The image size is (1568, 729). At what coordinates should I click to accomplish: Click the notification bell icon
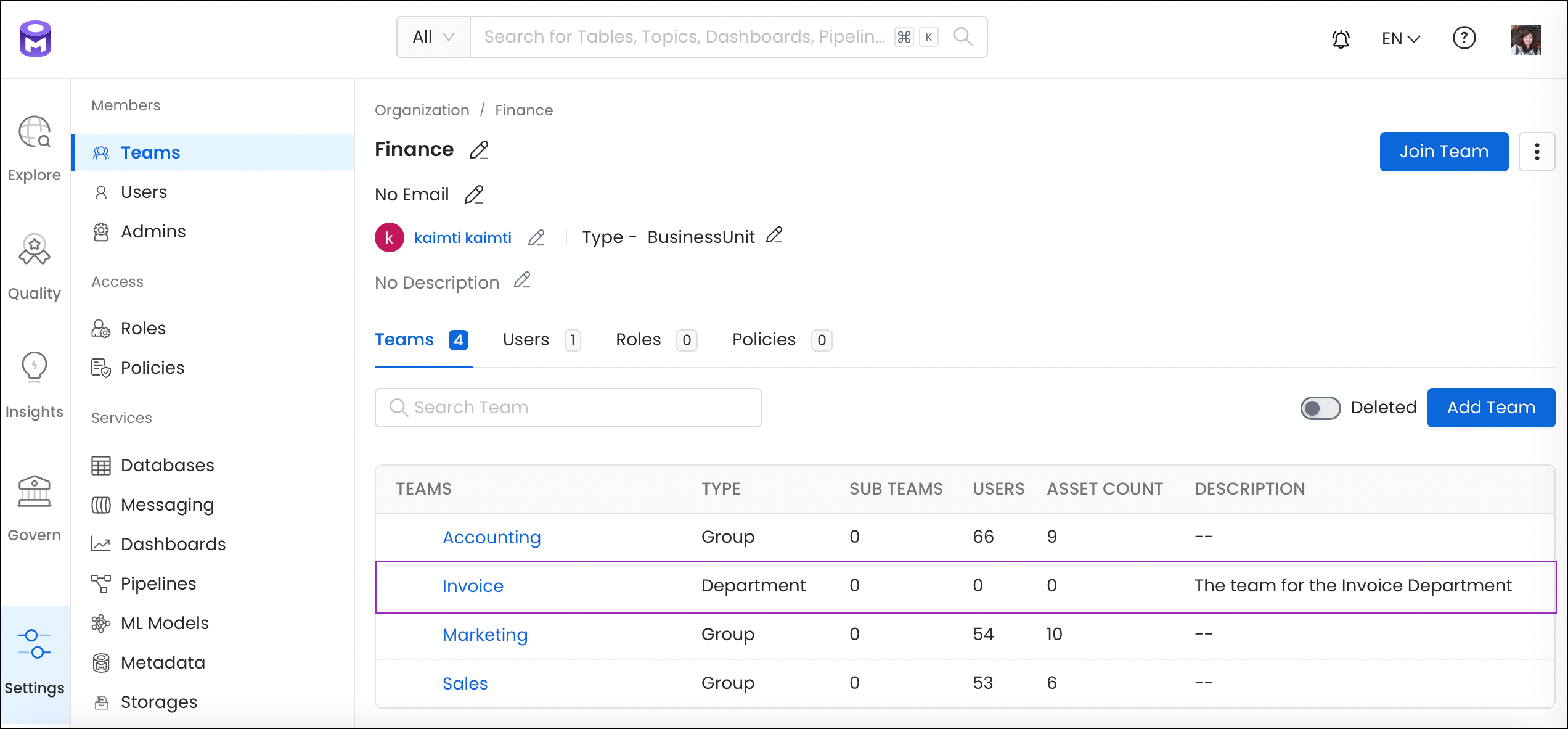coord(1341,39)
